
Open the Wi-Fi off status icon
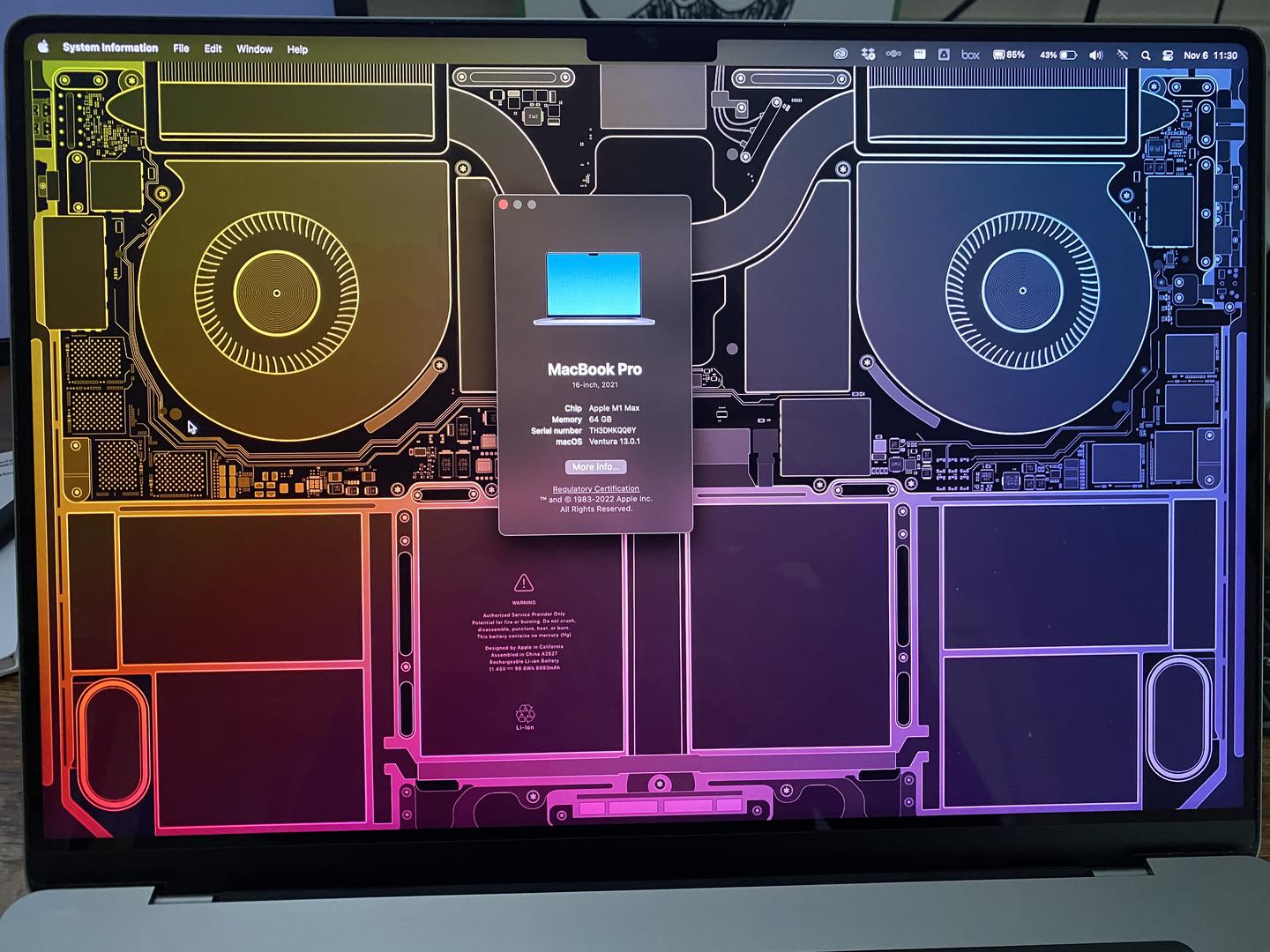coord(1122,55)
